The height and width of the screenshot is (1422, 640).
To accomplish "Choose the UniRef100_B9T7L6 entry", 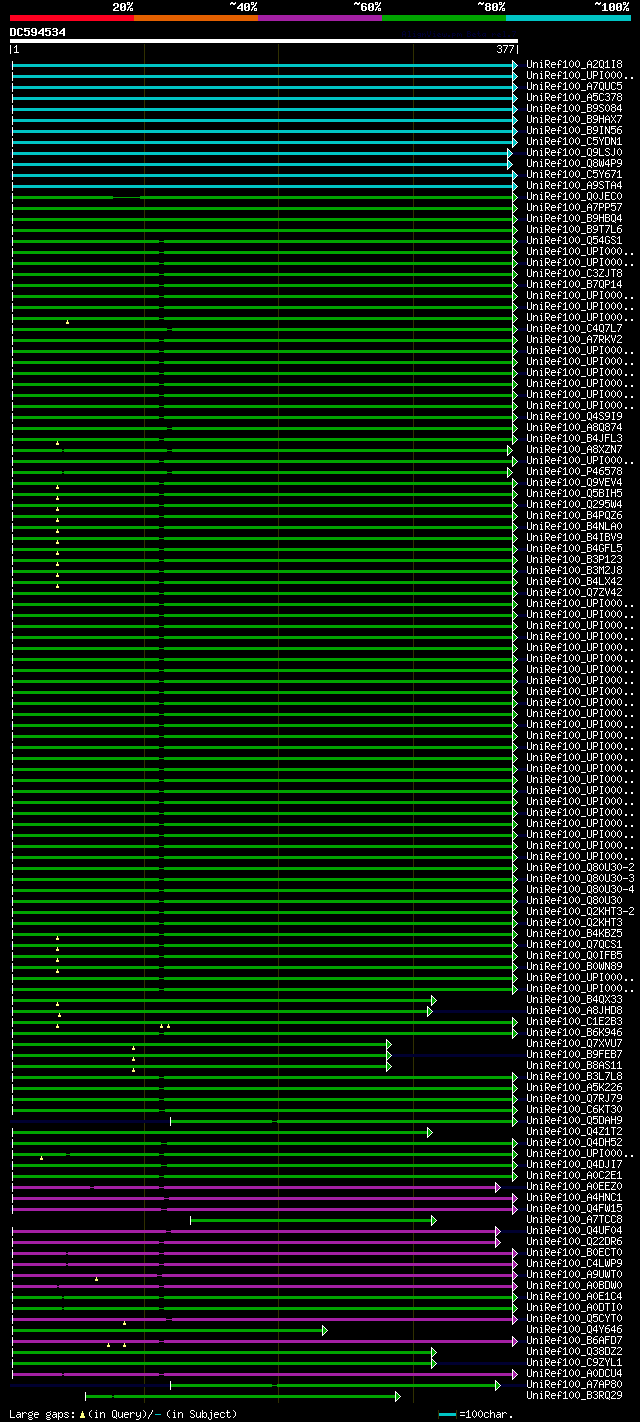I will point(574,229).
